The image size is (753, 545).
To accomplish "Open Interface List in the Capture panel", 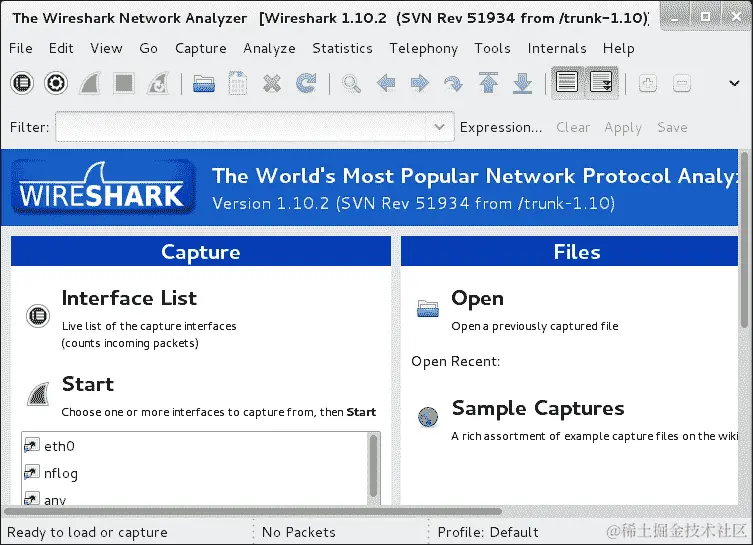I will point(129,298).
